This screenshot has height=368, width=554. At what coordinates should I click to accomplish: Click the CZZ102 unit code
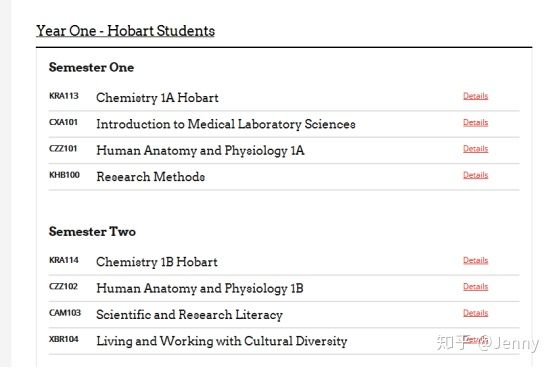tap(63, 286)
